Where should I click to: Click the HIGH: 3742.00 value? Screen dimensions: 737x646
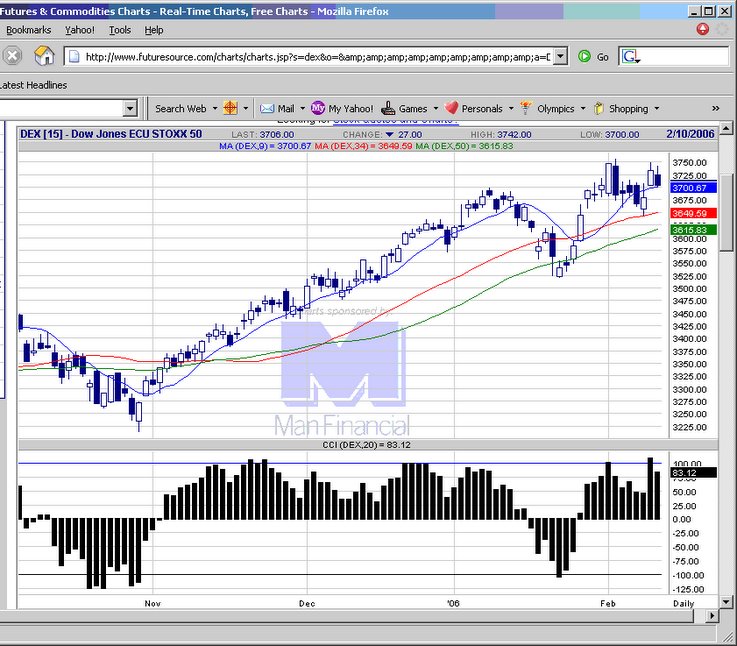pos(501,135)
